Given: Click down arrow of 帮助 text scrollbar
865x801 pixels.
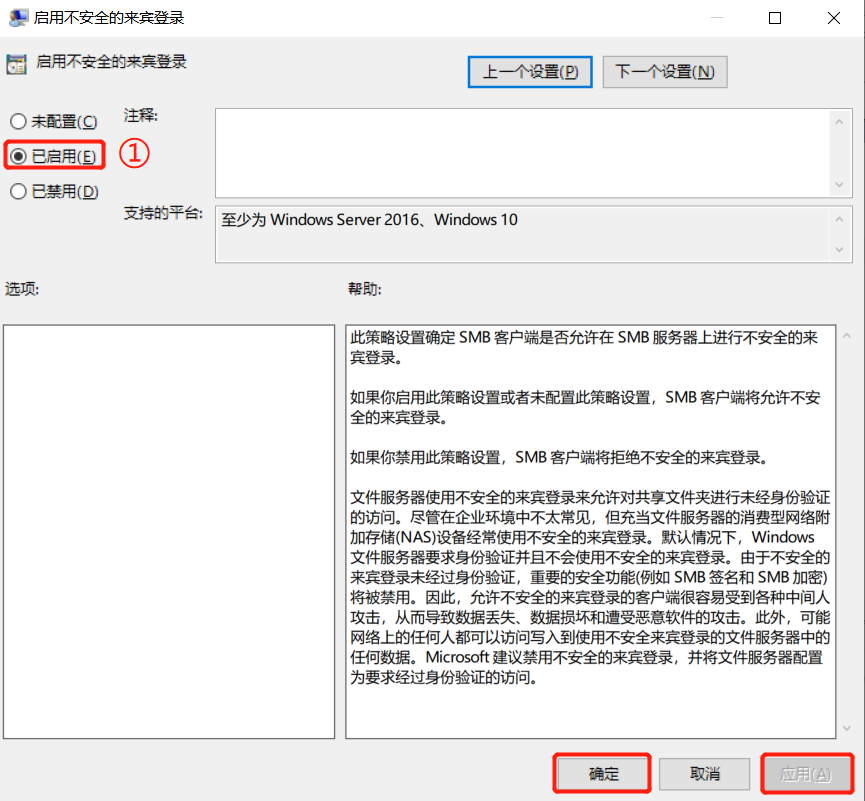Looking at the screenshot, I should pos(846,729).
